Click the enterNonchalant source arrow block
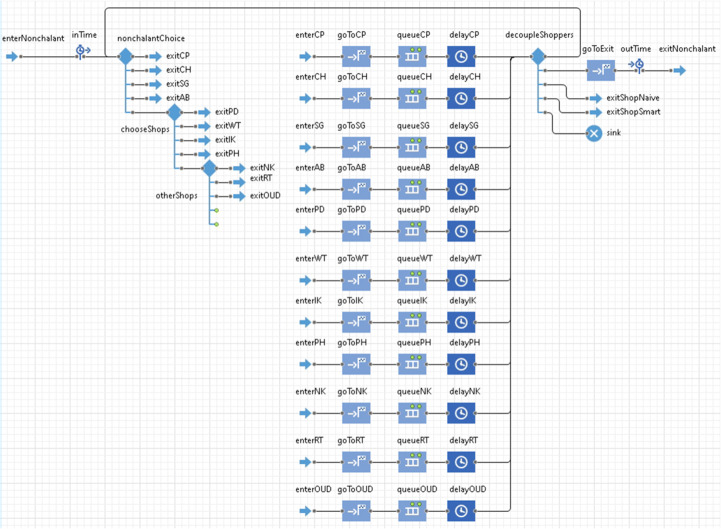The image size is (721, 529). [12, 56]
